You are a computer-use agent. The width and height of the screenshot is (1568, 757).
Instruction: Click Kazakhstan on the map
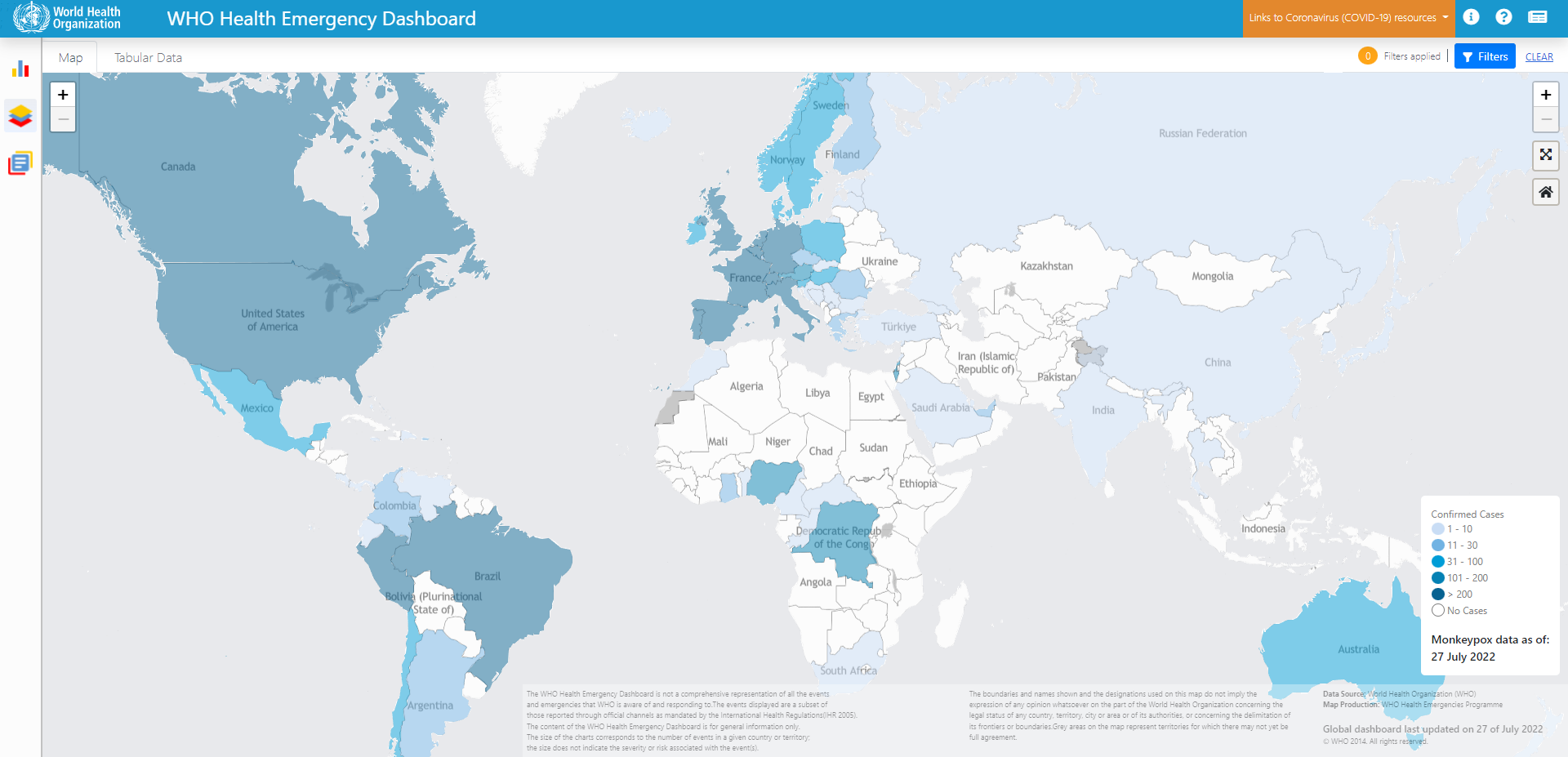[1046, 266]
